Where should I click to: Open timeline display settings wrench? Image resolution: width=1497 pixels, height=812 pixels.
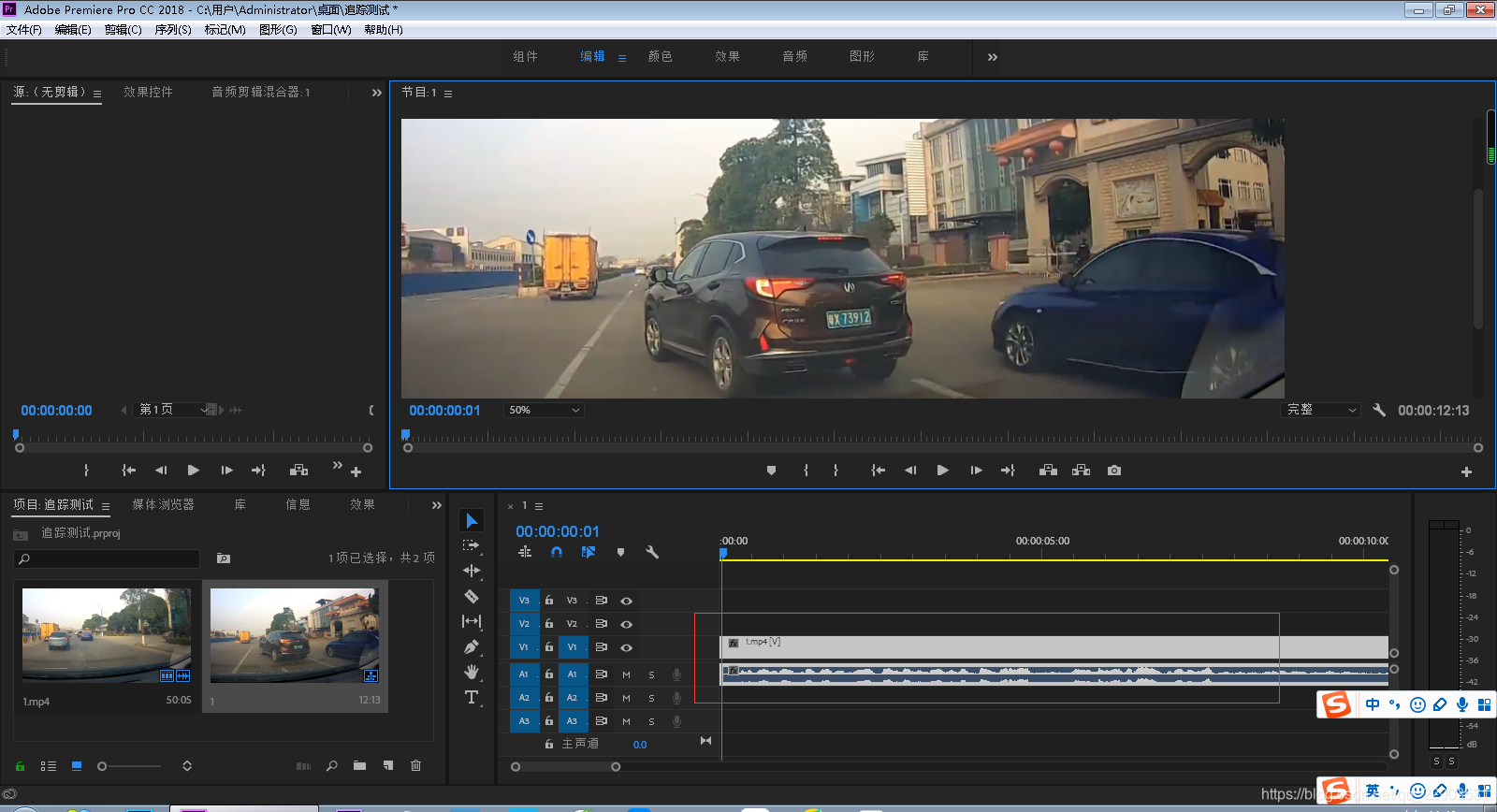coord(652,552)
